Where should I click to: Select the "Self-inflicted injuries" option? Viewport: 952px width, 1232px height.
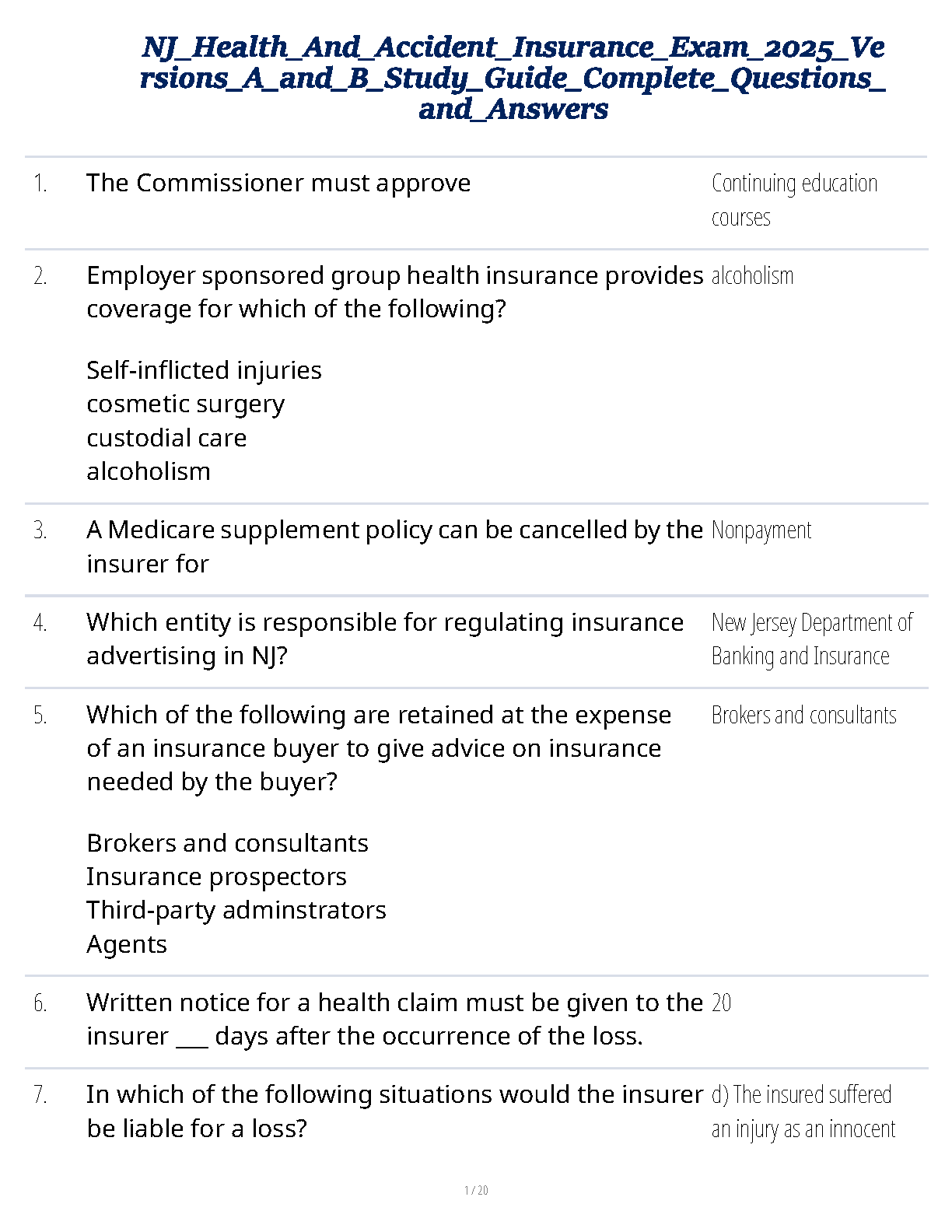click(204, 370)
